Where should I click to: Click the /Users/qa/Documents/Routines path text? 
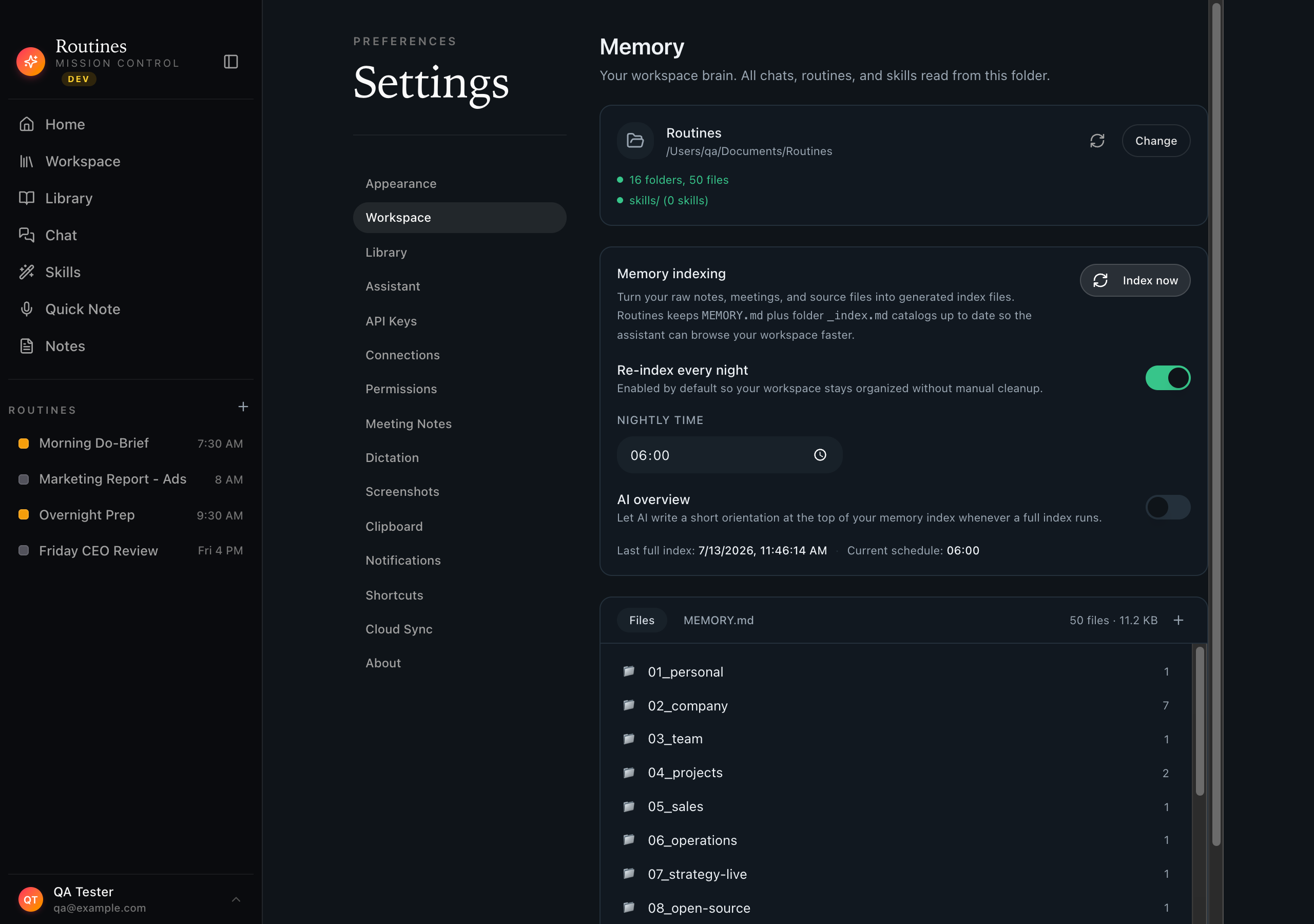[748, 151]
